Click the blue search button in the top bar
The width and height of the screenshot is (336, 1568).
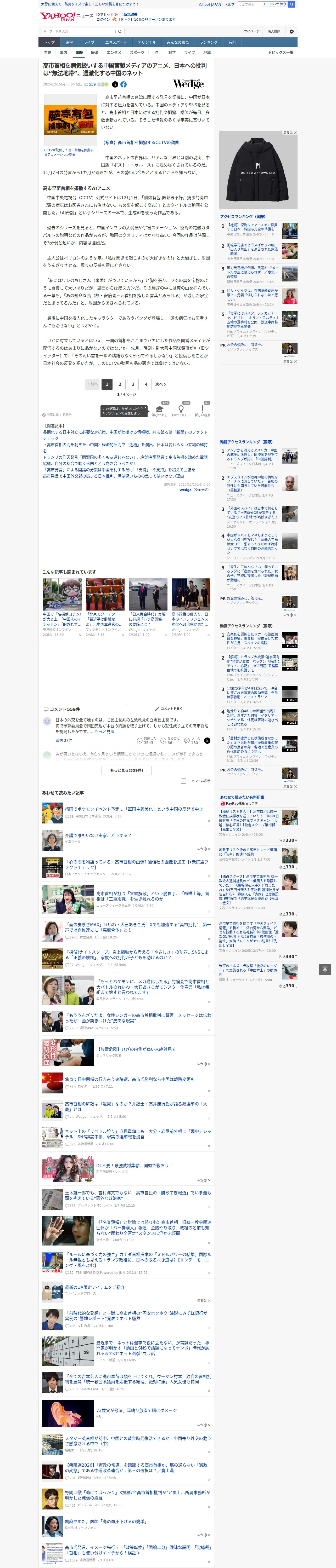[x=292, y=4]
